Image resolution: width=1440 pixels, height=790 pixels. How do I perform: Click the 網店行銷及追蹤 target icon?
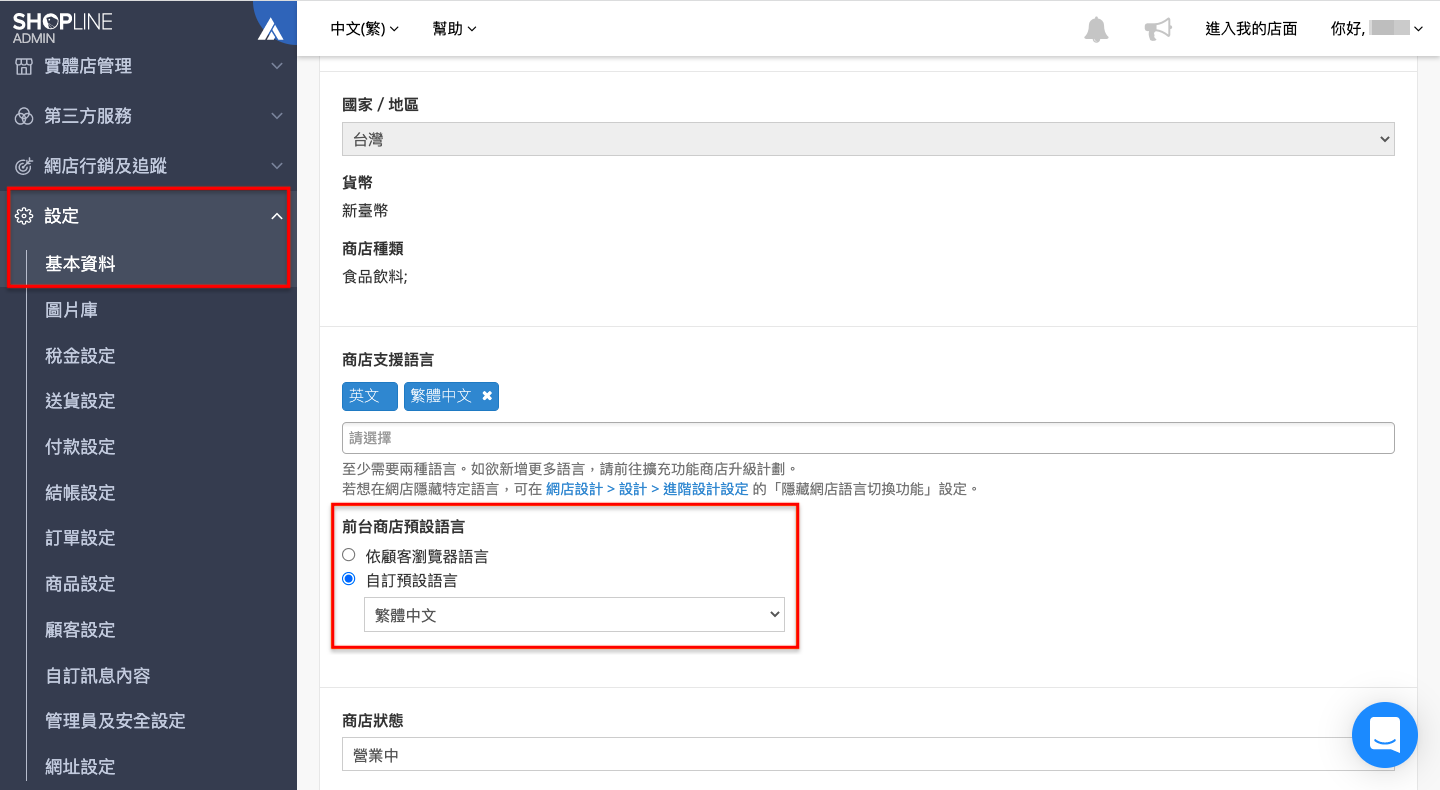(24, 166)
